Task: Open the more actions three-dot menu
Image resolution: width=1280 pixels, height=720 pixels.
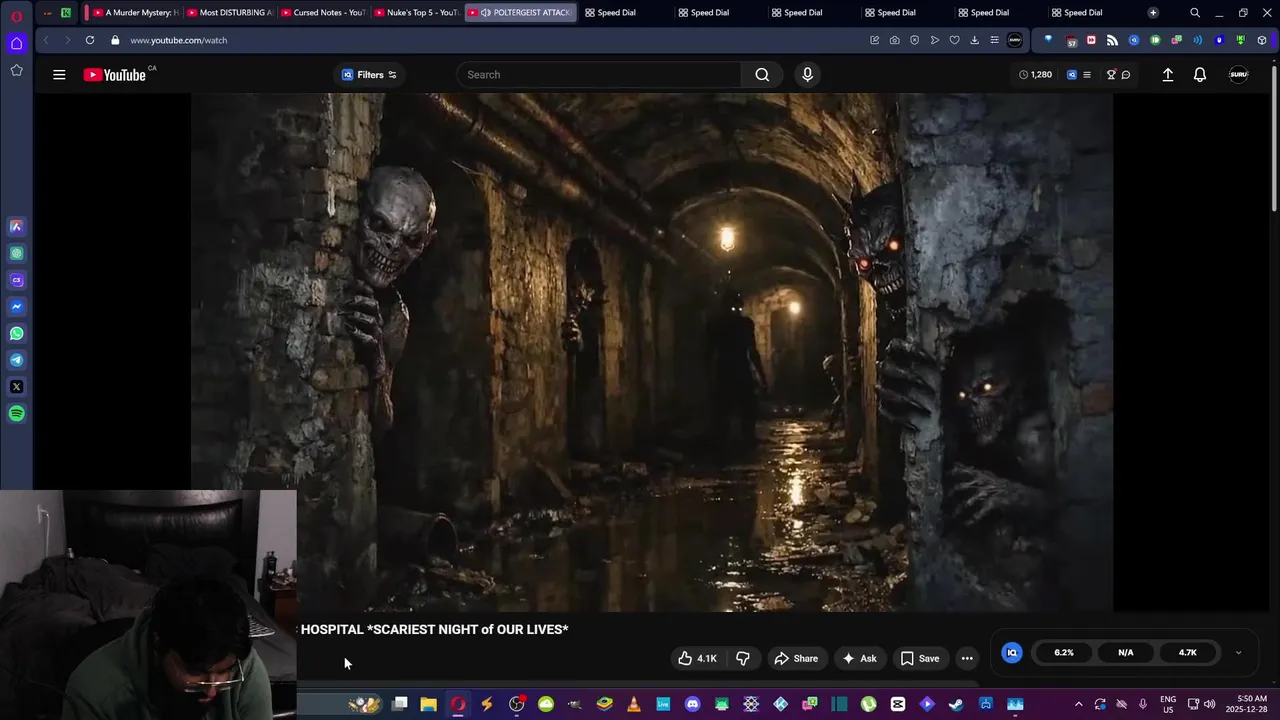Action: [967, 658]
